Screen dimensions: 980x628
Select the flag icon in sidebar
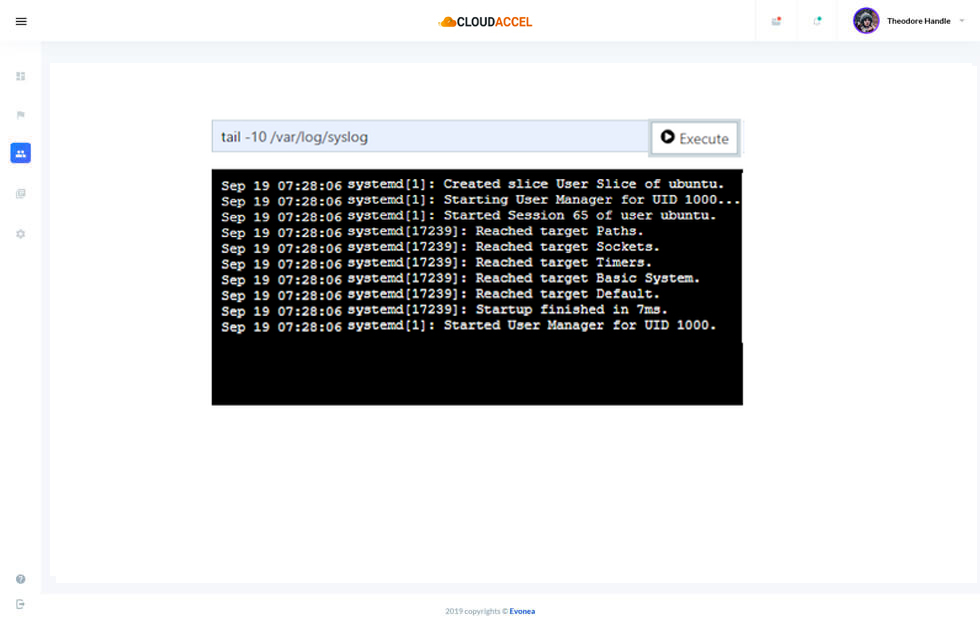click(x=20, y=115)
